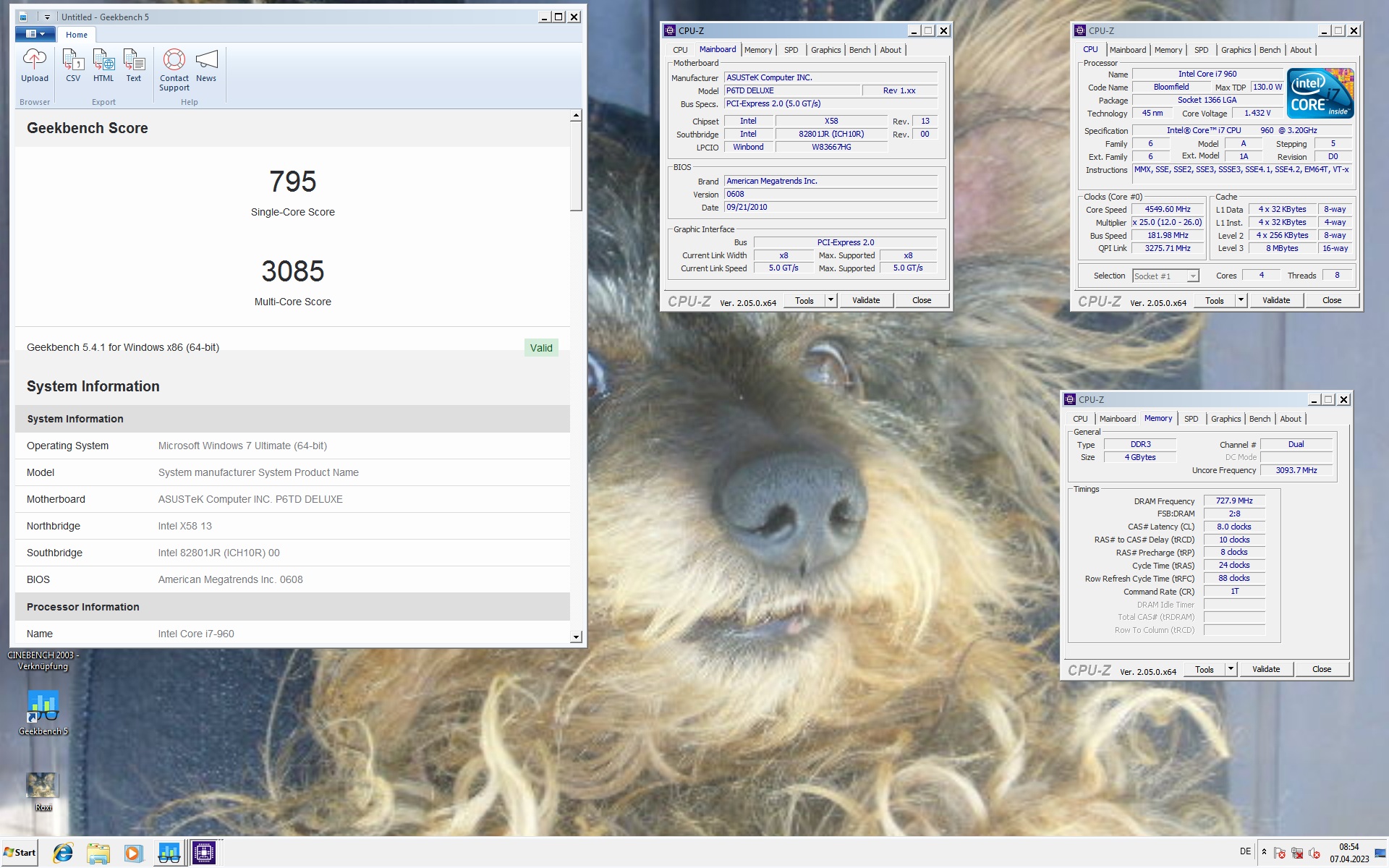This screenshot has width=1389, height=868.
Task: Click Close button in processor CPU-Z window
Action: point(1332,300)
